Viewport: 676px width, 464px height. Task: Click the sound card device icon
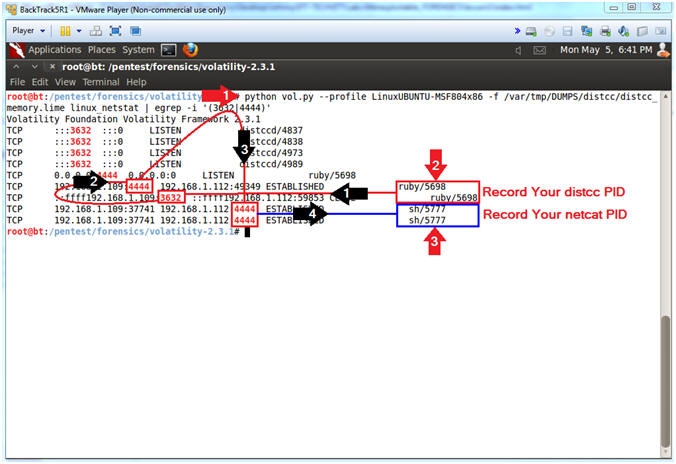coord(623,31)
